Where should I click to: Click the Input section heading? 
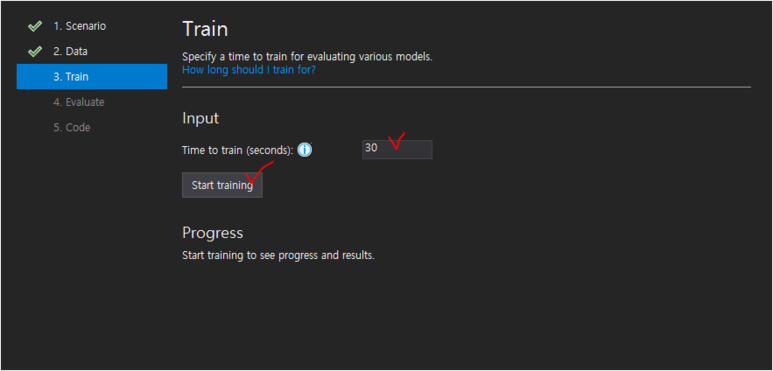point(201,118)
